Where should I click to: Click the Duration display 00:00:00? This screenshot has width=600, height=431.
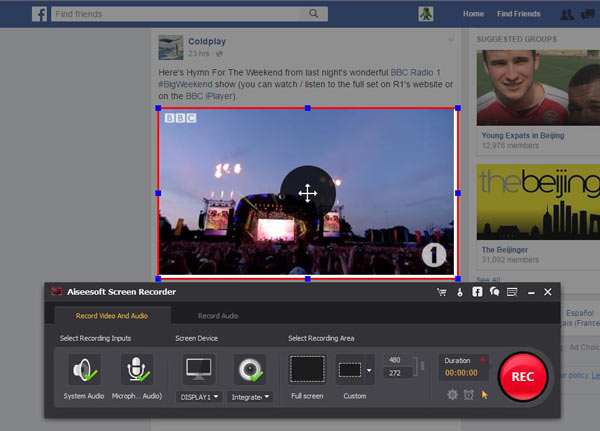pyautogui.click(x=461, y=373)
